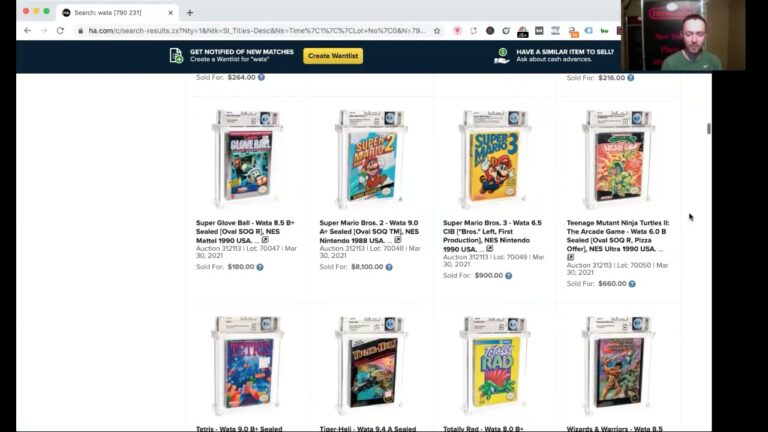Click help icon next to $900.00
The height and width of the screenshot is (432, 768).
[x=508, y=276]
